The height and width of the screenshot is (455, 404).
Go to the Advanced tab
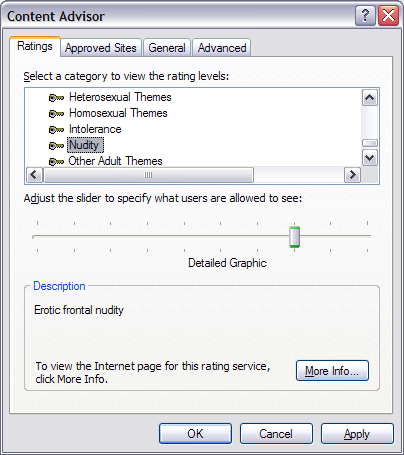222,48
